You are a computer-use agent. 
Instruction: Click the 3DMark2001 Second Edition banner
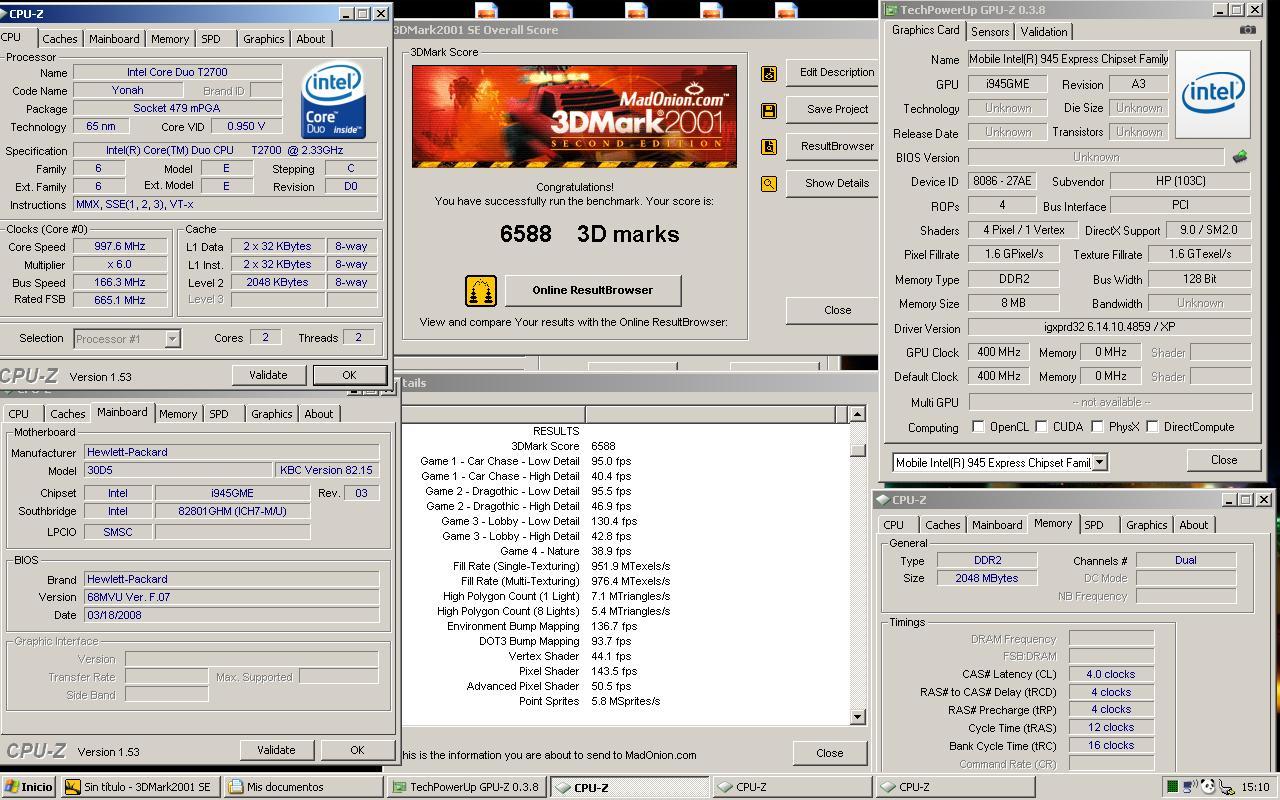(x=574, y=116)
